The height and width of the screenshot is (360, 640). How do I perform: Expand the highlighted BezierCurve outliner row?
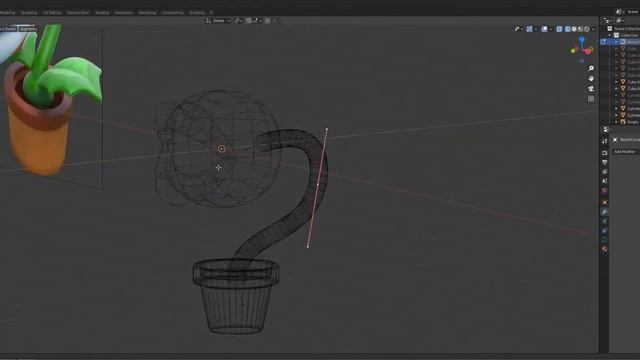[x=616, y=42]
